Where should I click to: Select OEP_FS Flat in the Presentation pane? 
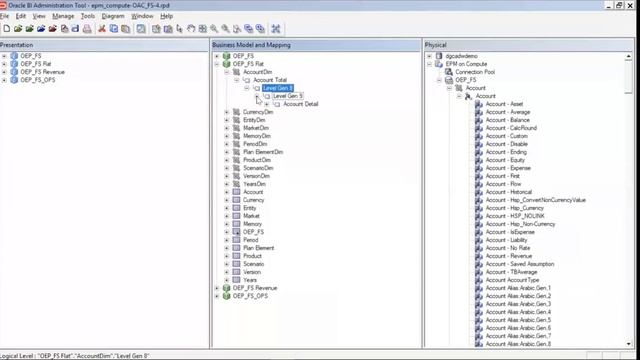point(36,64)
